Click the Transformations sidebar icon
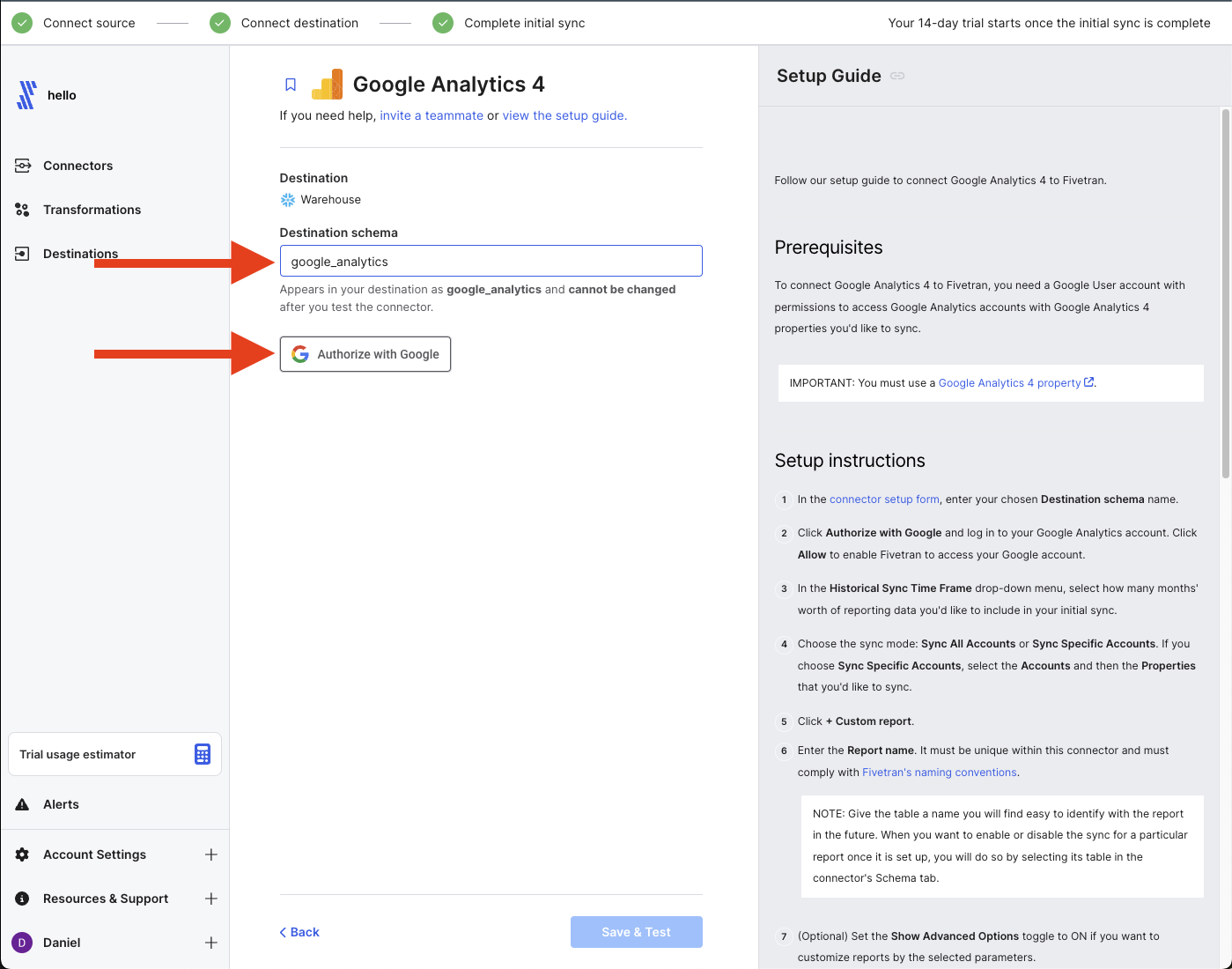Viewport: 1232px width, 969px height. [23, 210]
